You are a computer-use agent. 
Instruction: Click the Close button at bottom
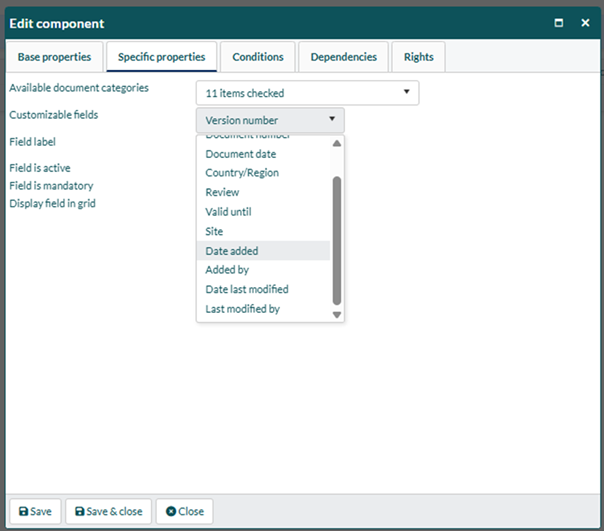(185, 511)
